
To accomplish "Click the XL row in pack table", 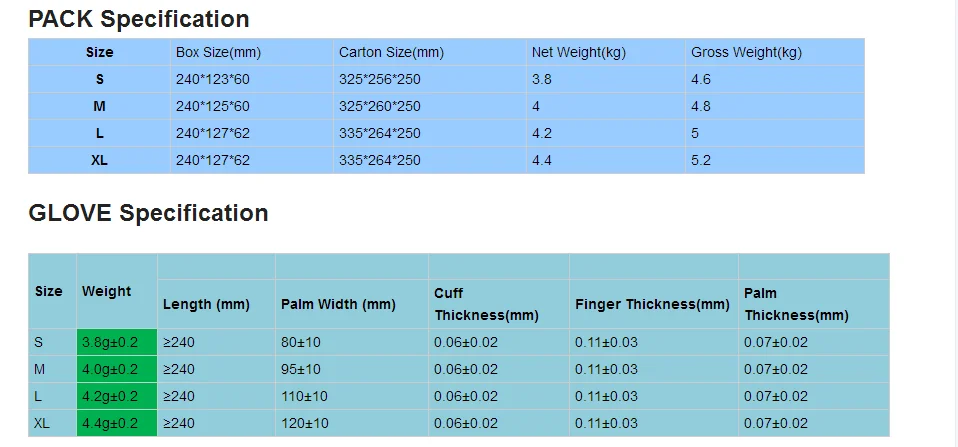I will point(446,160).
